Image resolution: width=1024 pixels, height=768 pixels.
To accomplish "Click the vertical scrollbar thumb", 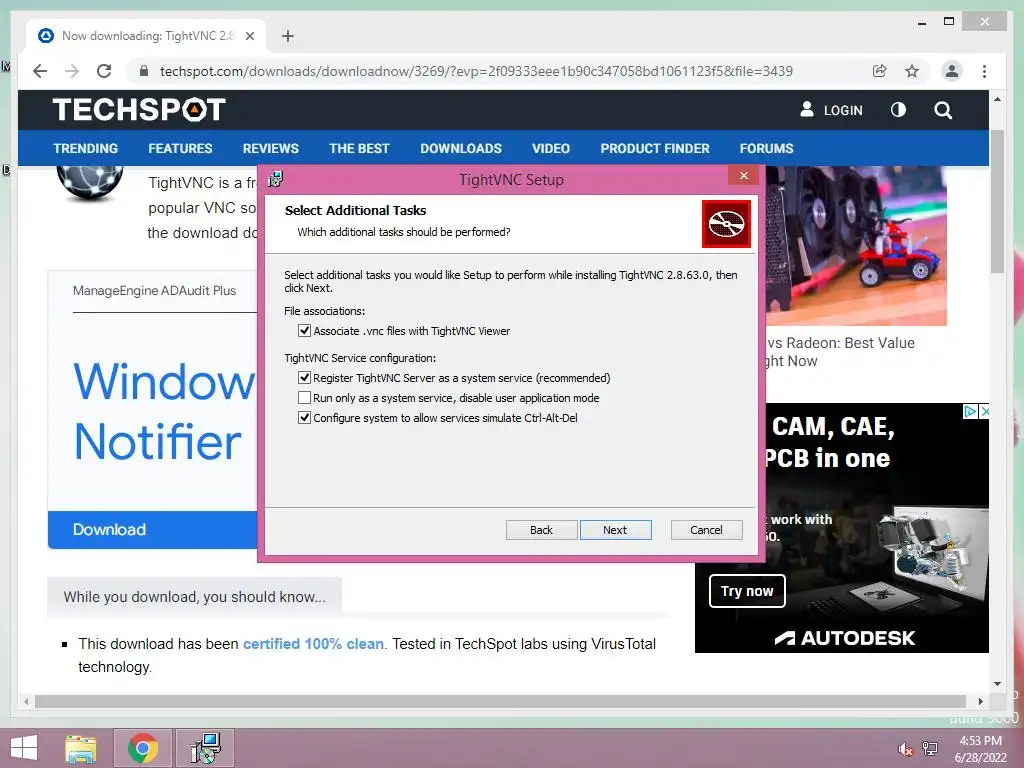I will pyautogui.click(x=997, y=201).
